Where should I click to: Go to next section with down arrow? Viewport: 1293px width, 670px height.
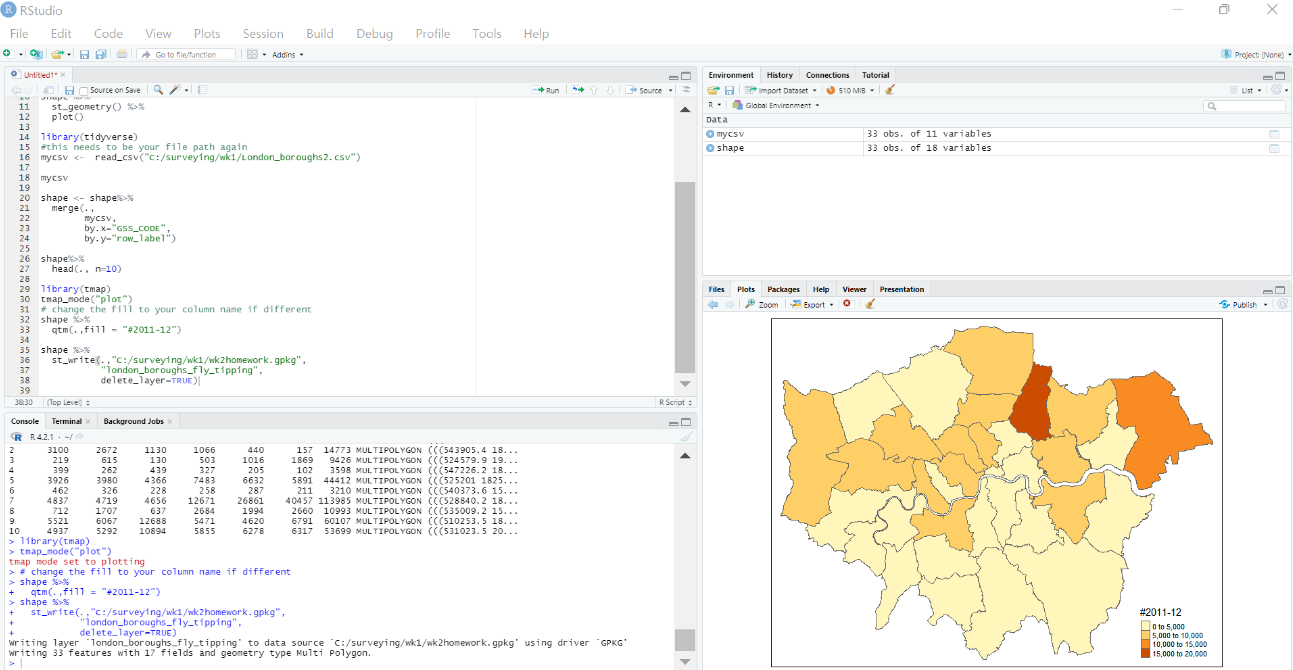(x=609, y=90)
